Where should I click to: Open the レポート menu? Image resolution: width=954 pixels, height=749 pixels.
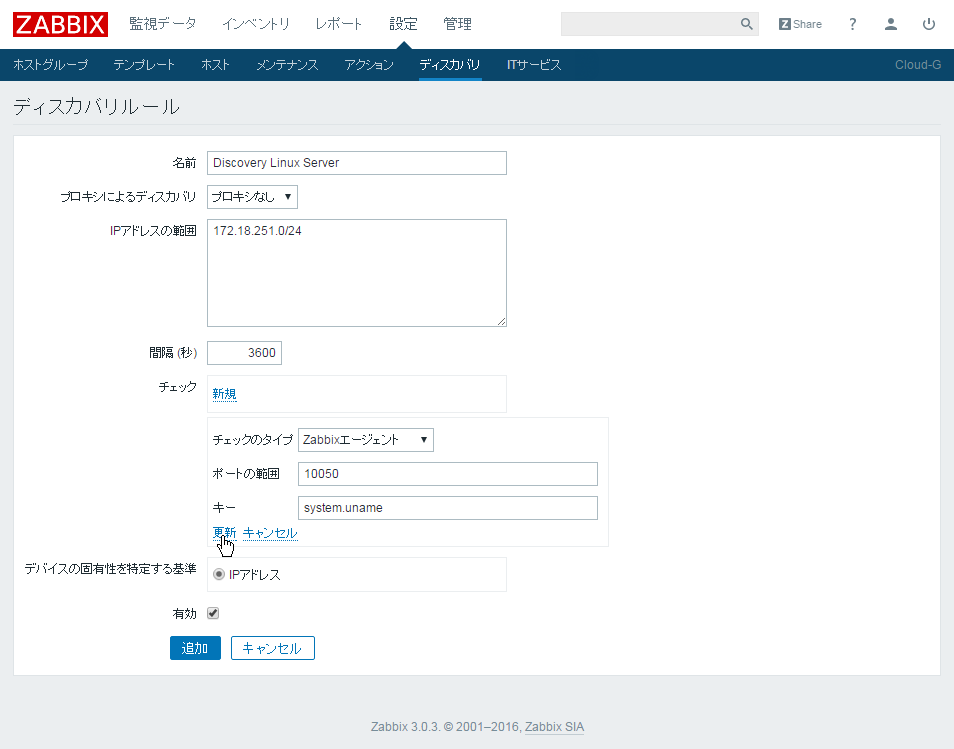tap(339, 24)
